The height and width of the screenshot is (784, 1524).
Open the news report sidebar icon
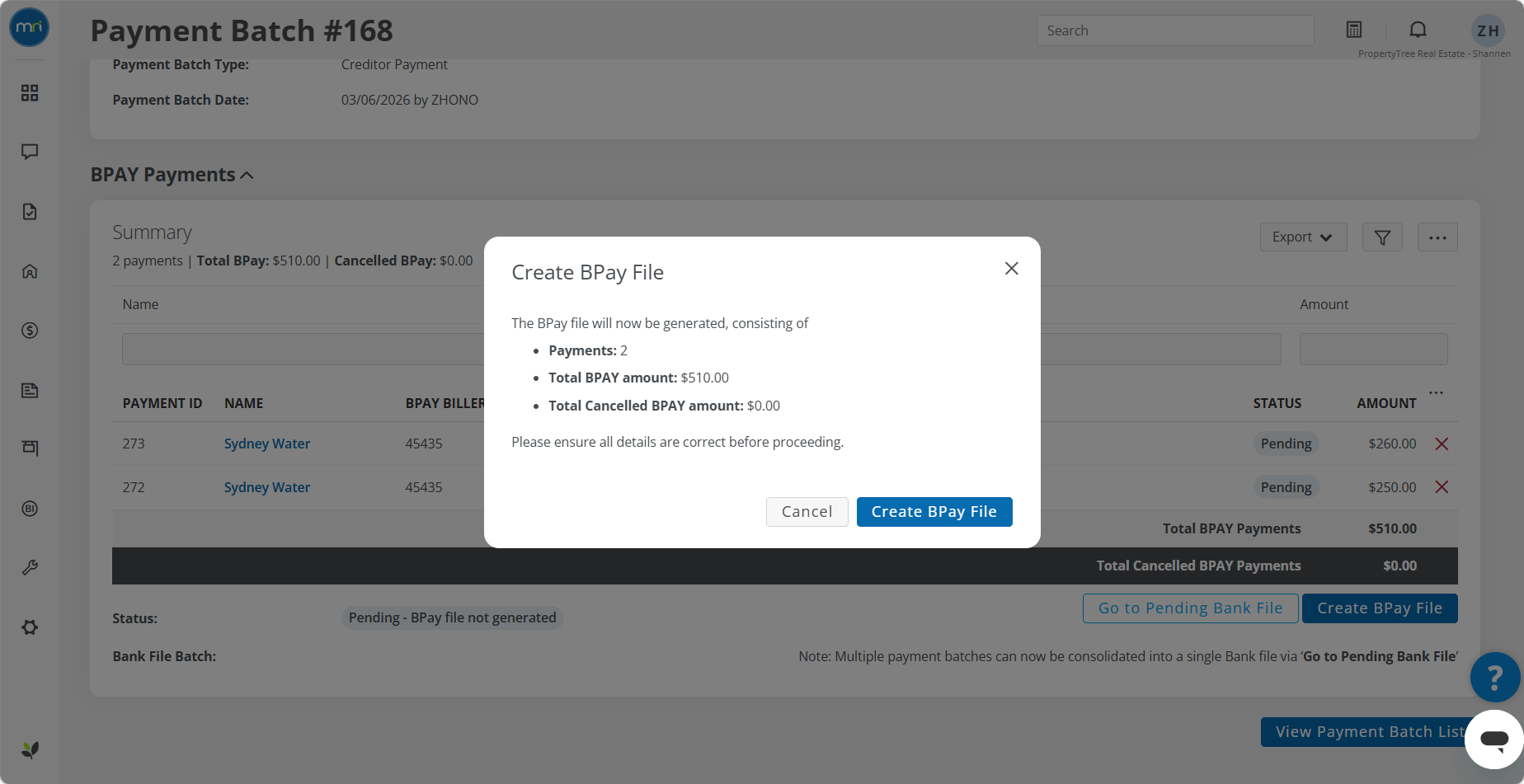(30, 390)
